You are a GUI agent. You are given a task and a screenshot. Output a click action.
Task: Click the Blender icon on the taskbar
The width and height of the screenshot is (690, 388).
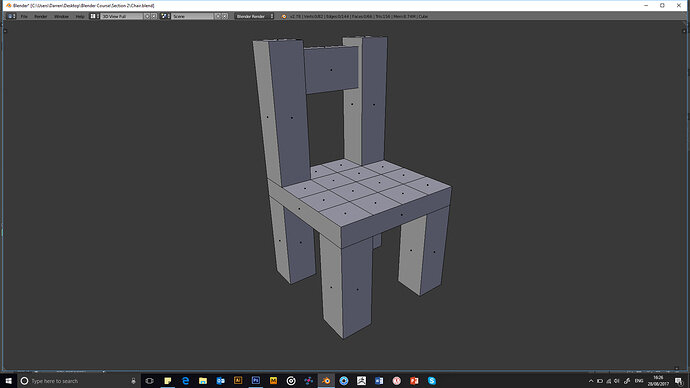click(326, 381)
